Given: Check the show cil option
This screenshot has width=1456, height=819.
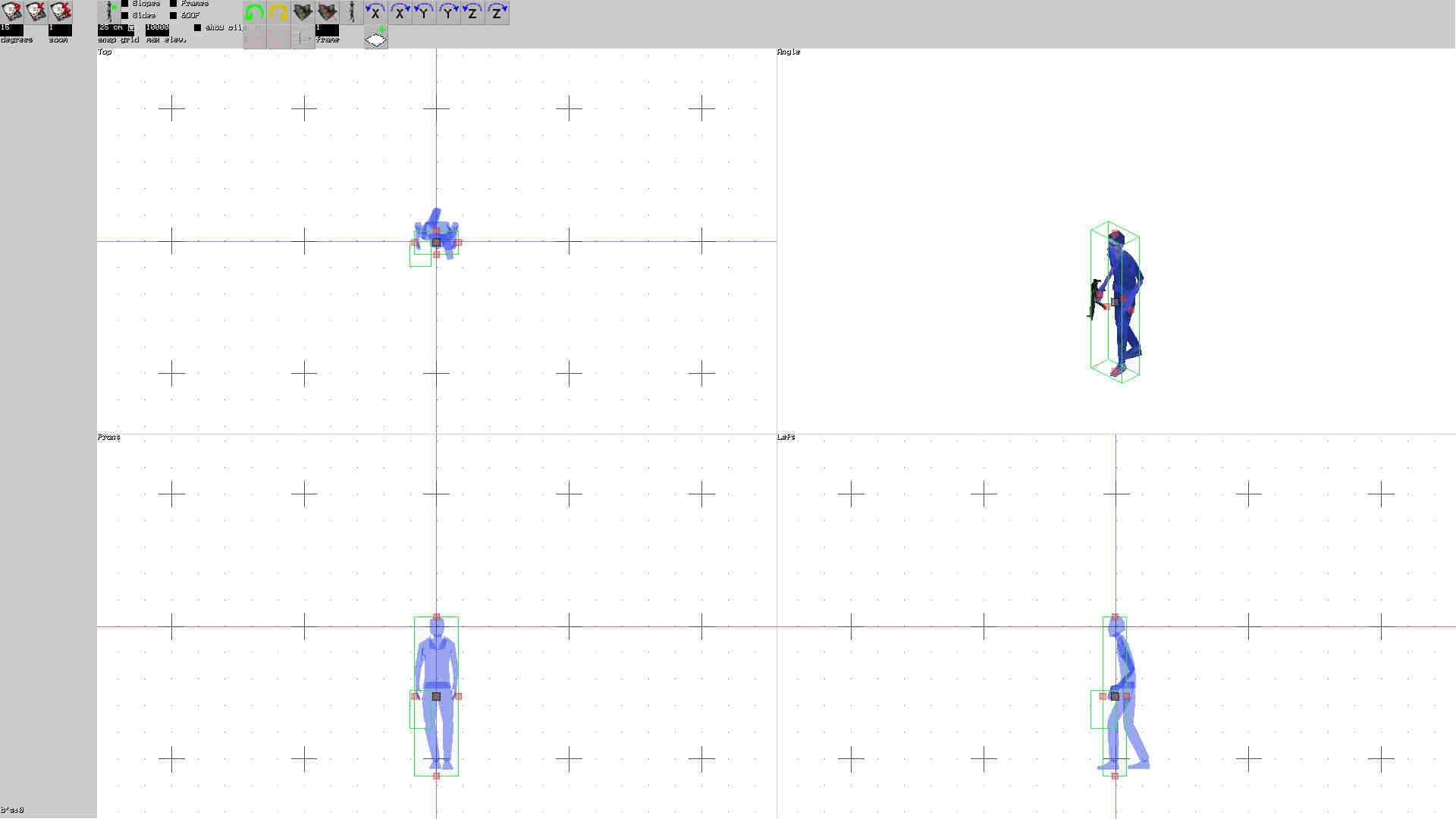Looking at the screenshot, I should 199,27.
